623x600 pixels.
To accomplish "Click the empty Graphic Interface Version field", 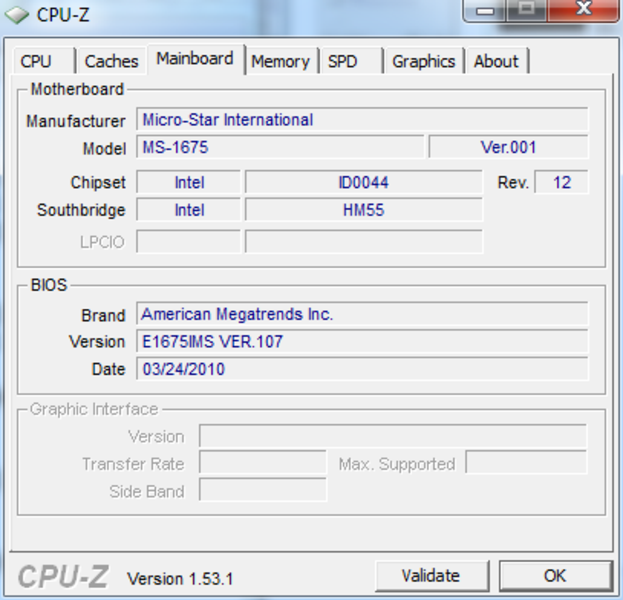I will point(393,436).
